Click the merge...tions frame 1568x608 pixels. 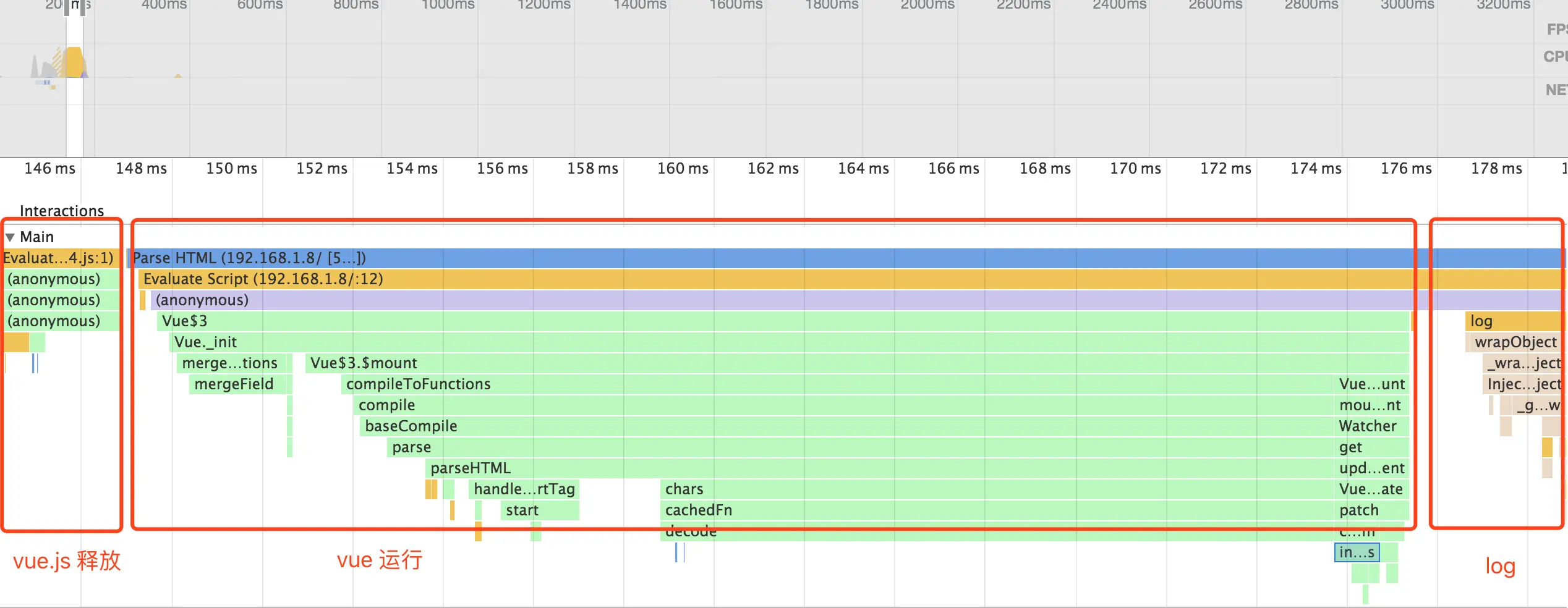(232, 363)
